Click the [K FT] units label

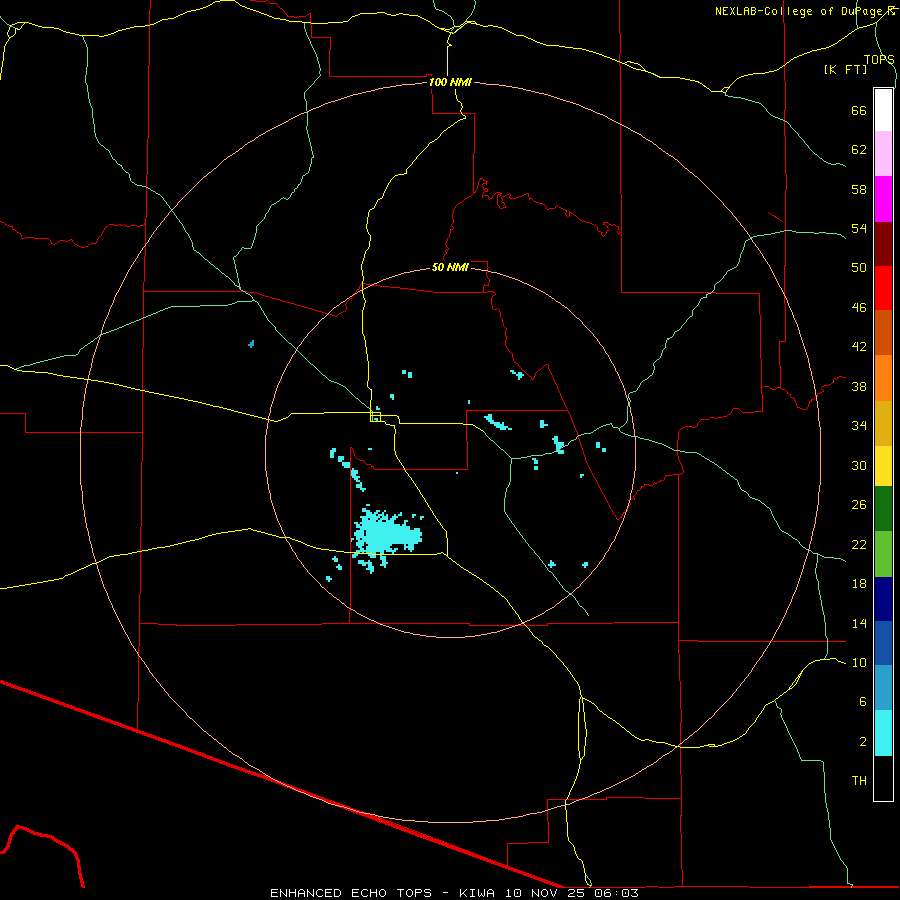pyautogui.click(x=845, y=69)
